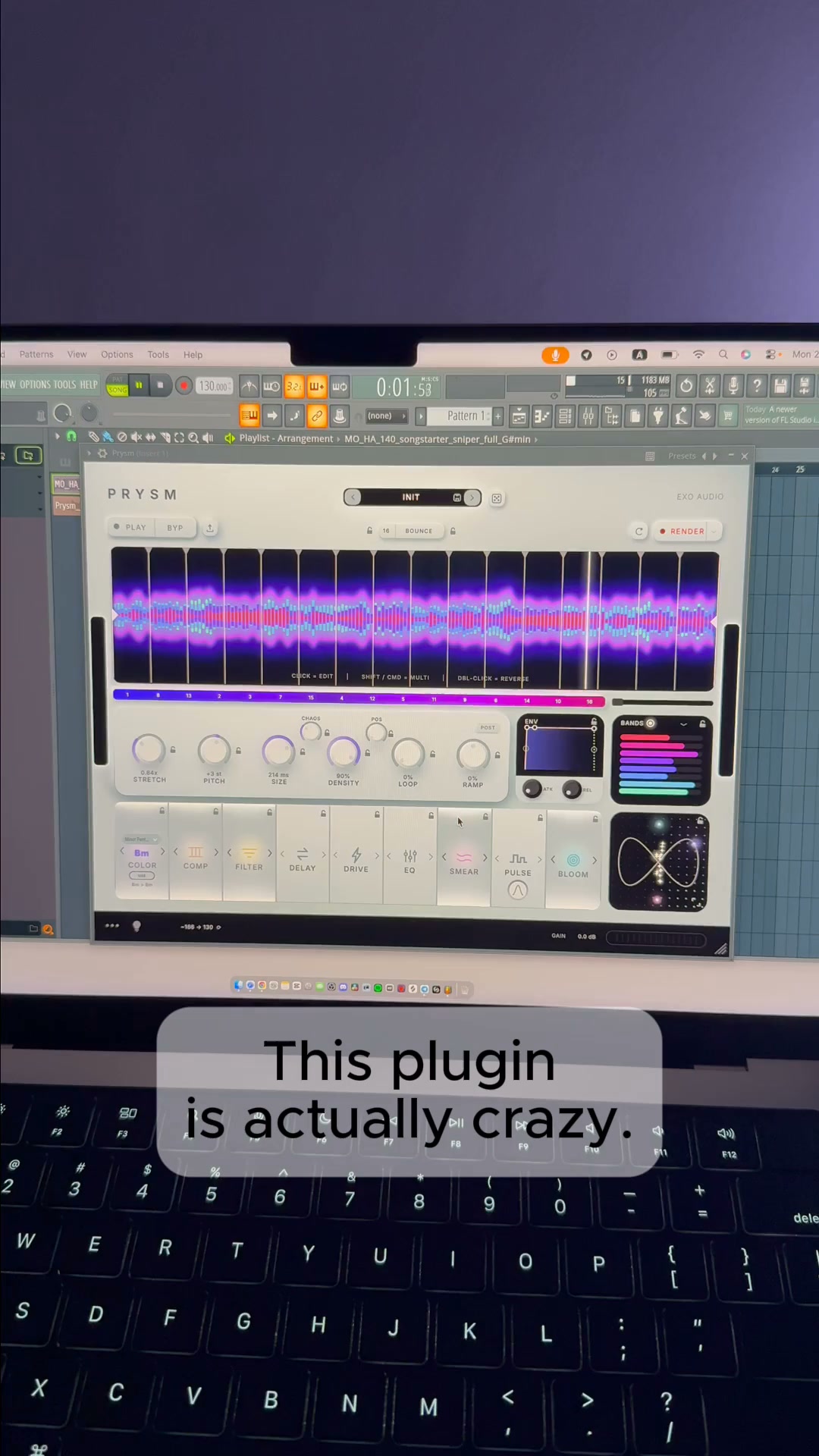
Task: Open the three-dots menu in Prysm footer
Action: tap(112, 925)
